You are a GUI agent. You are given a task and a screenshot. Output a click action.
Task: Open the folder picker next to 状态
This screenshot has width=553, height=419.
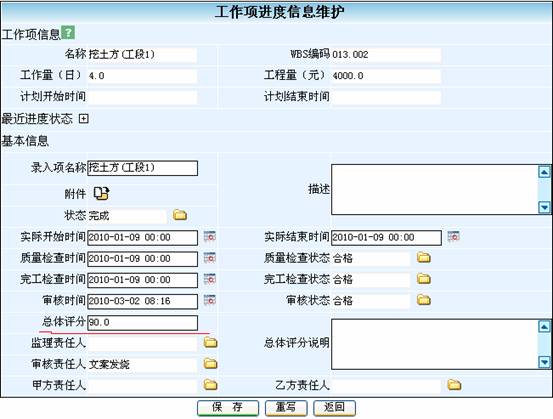(180, 215)
